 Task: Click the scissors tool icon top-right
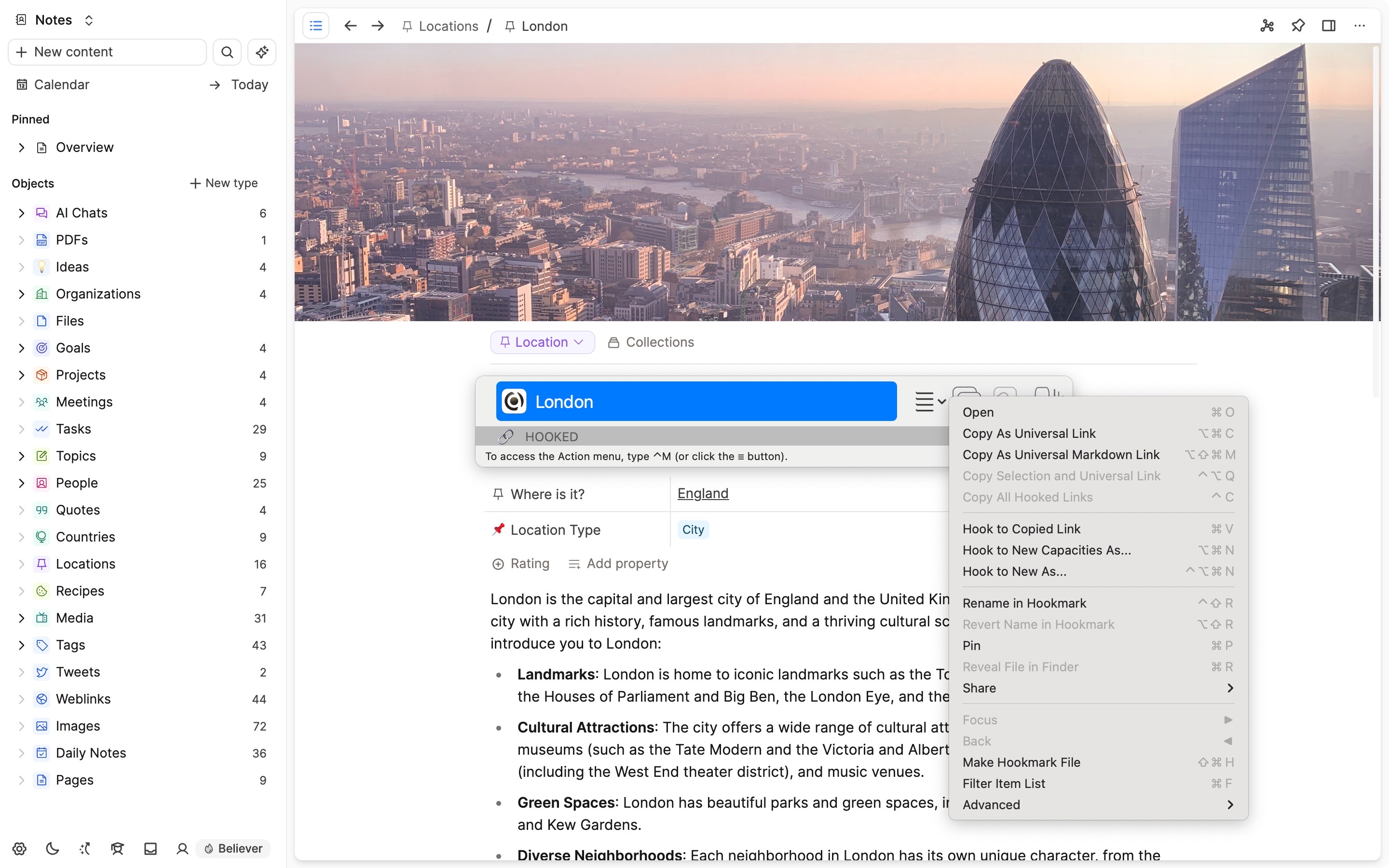[1267, 25]
